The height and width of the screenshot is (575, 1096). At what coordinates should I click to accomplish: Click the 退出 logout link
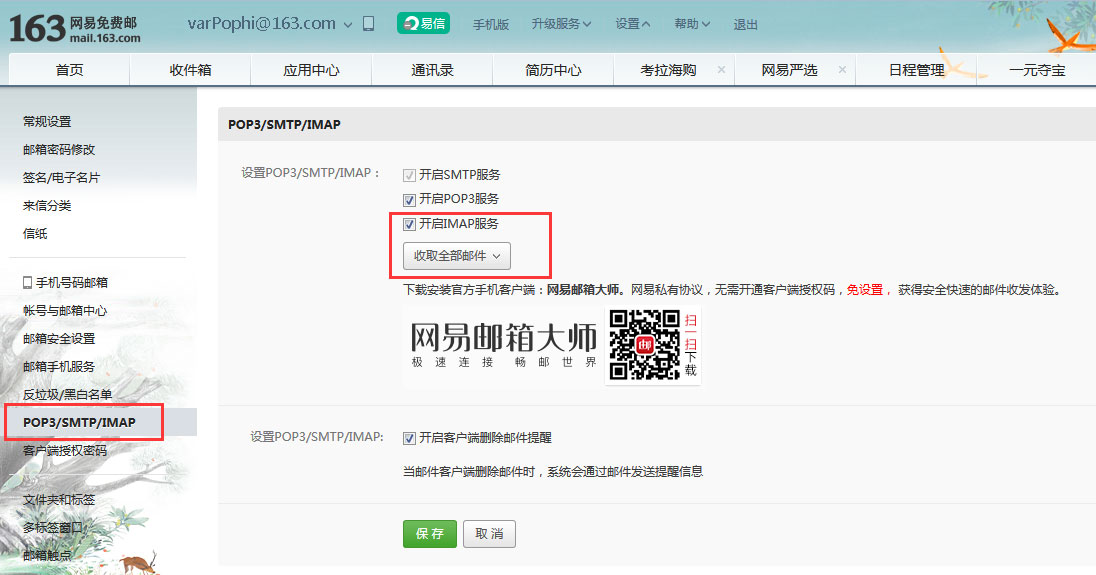coord(745,24)
